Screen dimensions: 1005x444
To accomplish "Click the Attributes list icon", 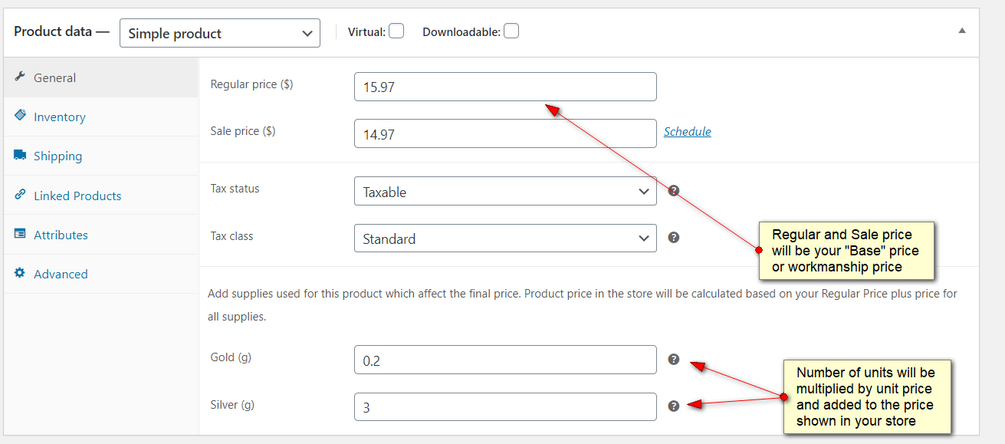I will [x=20, y=234].
